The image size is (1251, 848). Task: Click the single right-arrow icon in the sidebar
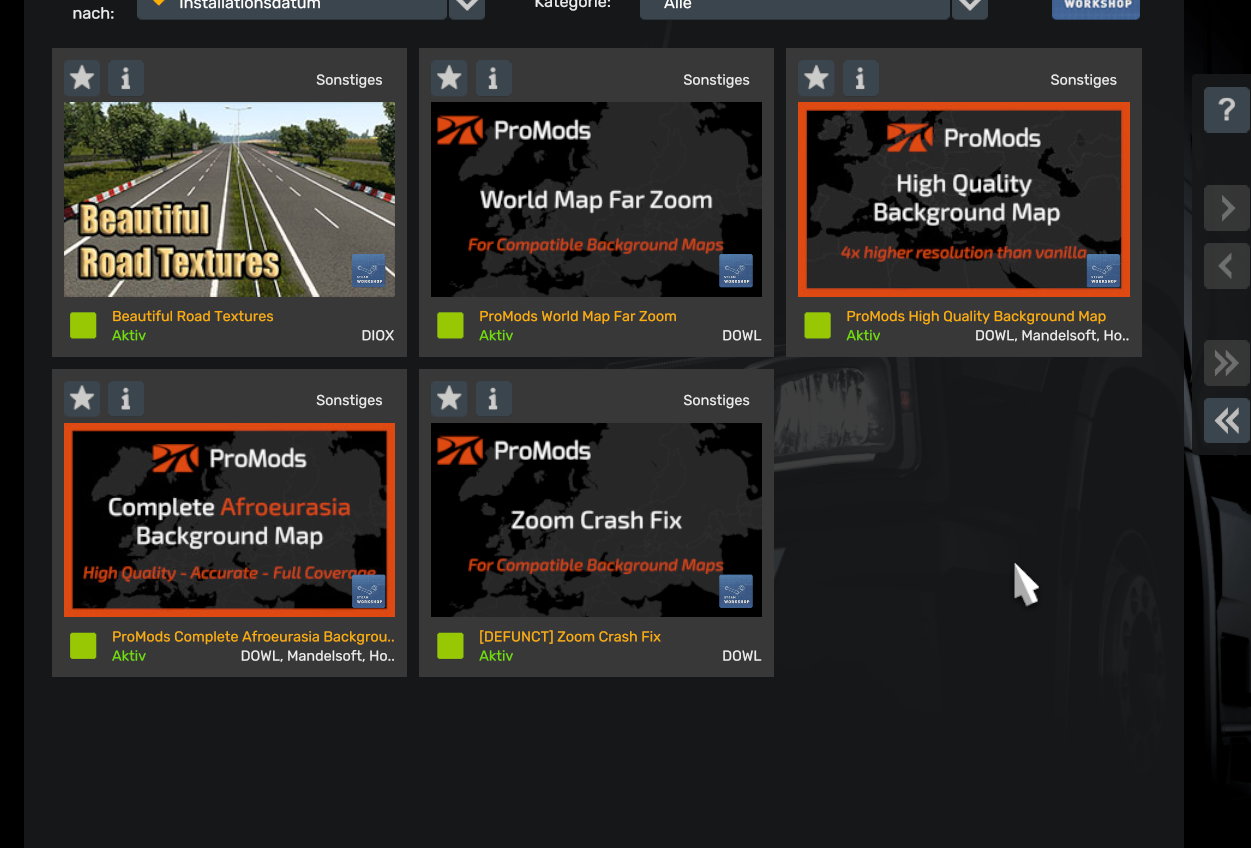pyautogui.click(x=1226, y=208)
